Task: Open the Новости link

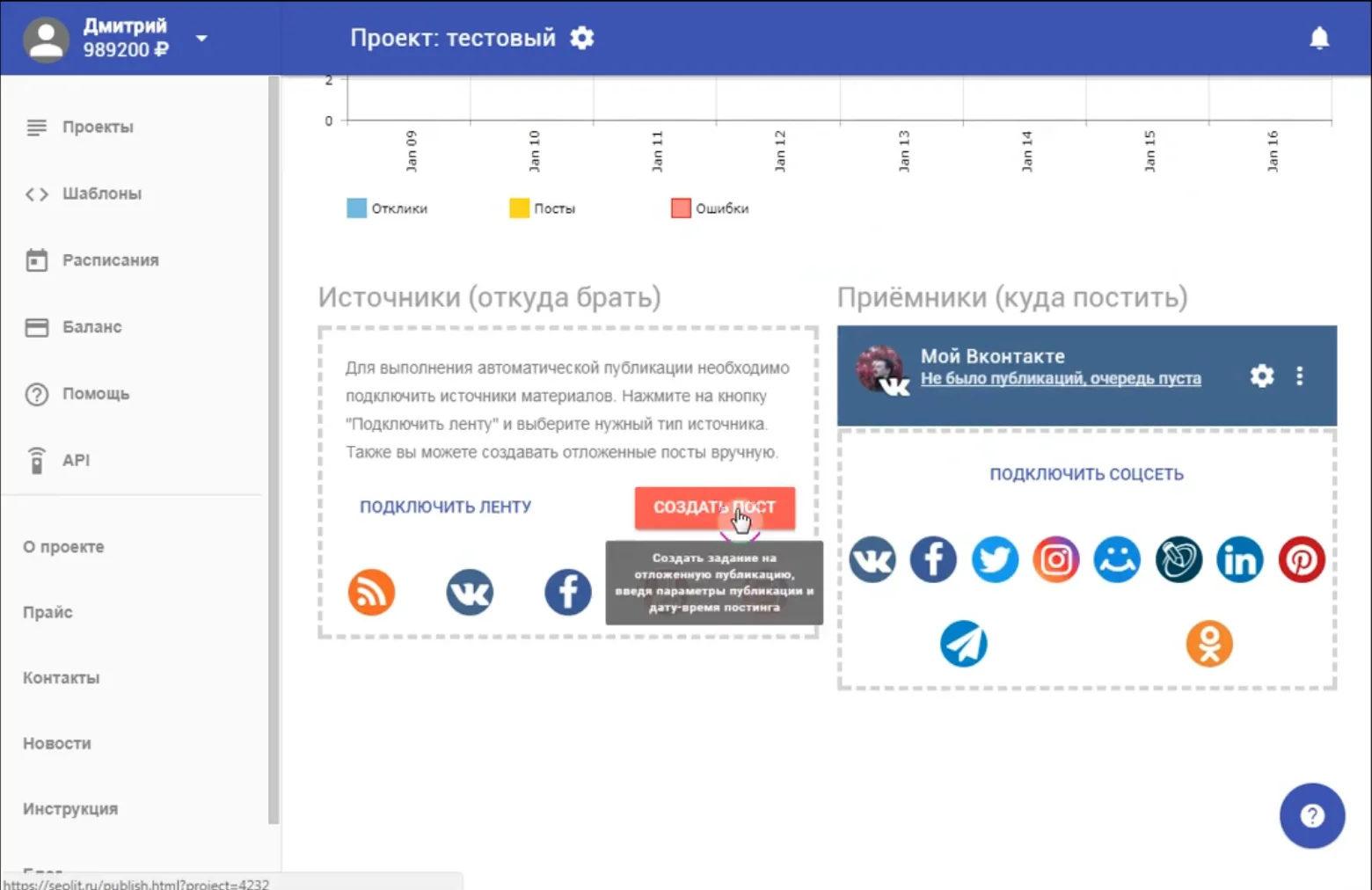Action: [x=57, y=743]
